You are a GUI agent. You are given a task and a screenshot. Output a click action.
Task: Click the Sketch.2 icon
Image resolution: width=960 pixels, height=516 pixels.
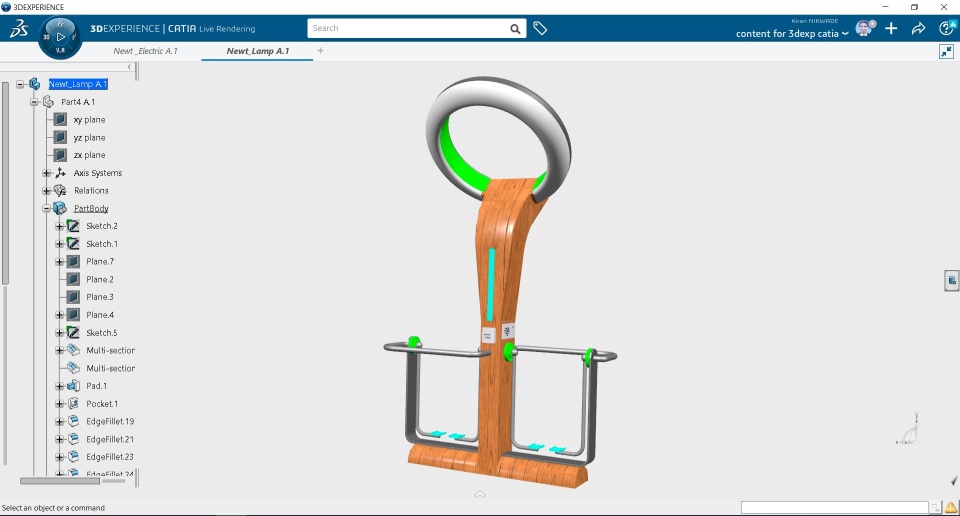point(73,226)
